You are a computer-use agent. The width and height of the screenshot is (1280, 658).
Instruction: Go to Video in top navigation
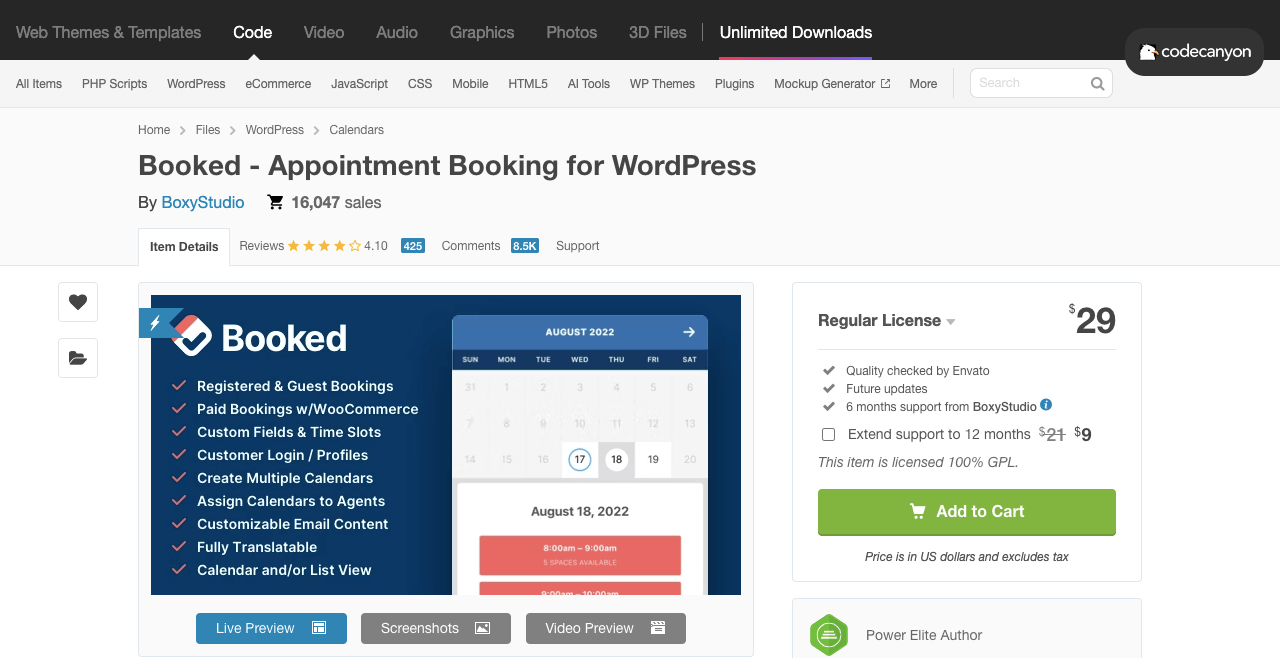coord(324,32)
